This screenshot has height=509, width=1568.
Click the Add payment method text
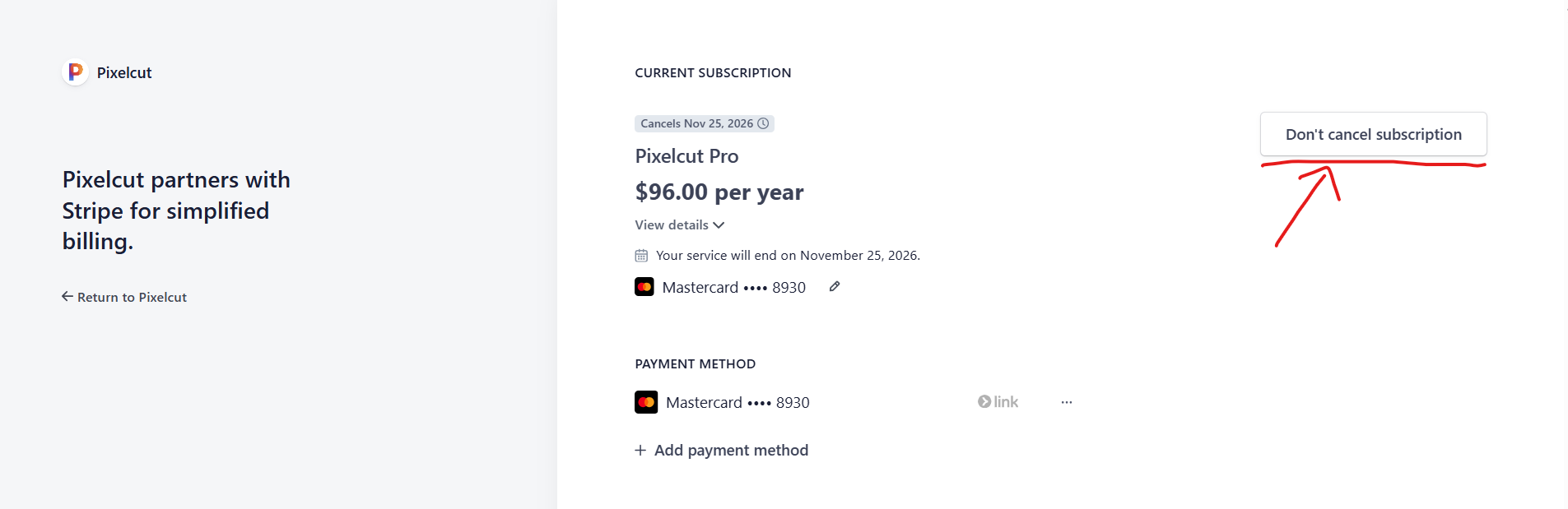[731, 451]
